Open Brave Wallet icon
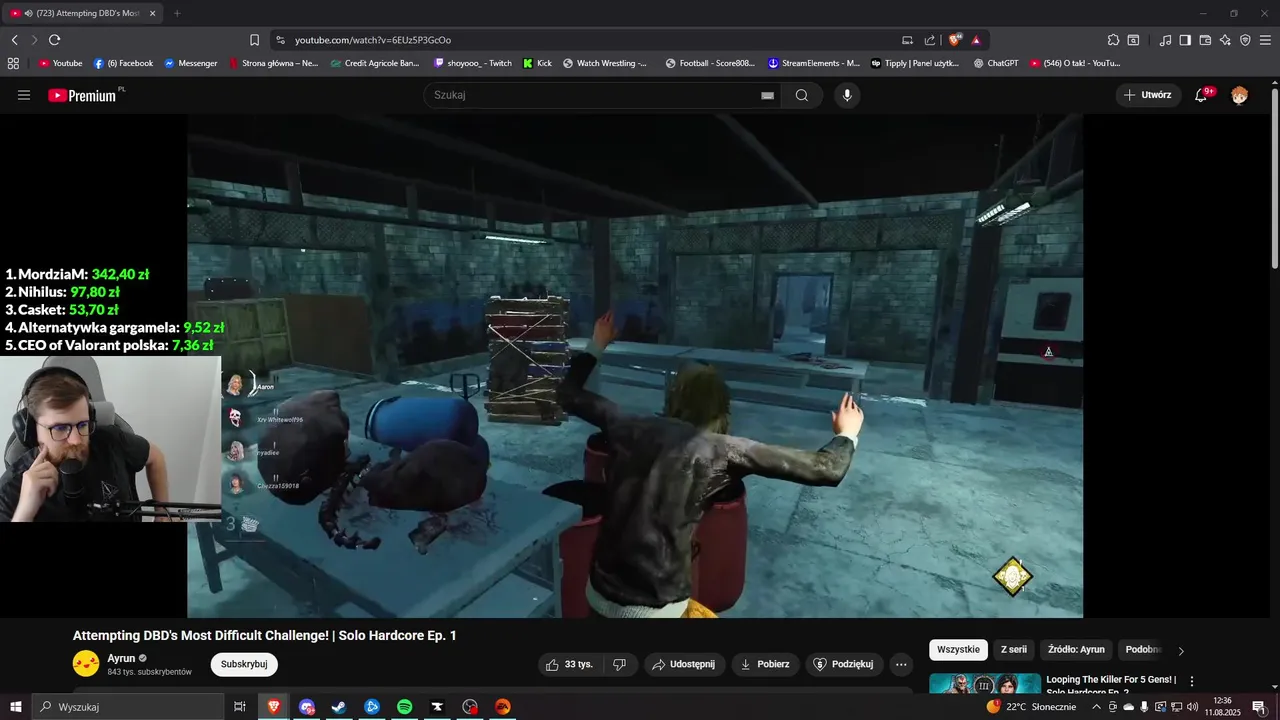 (x=1205, y=40)
